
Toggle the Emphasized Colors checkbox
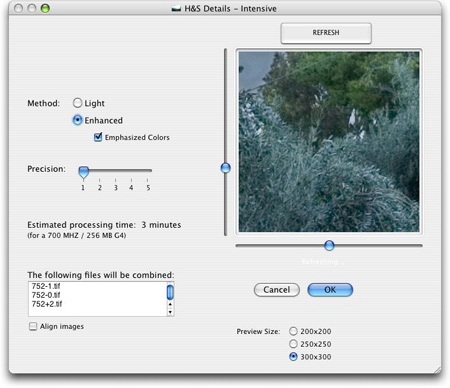(98, 137)
